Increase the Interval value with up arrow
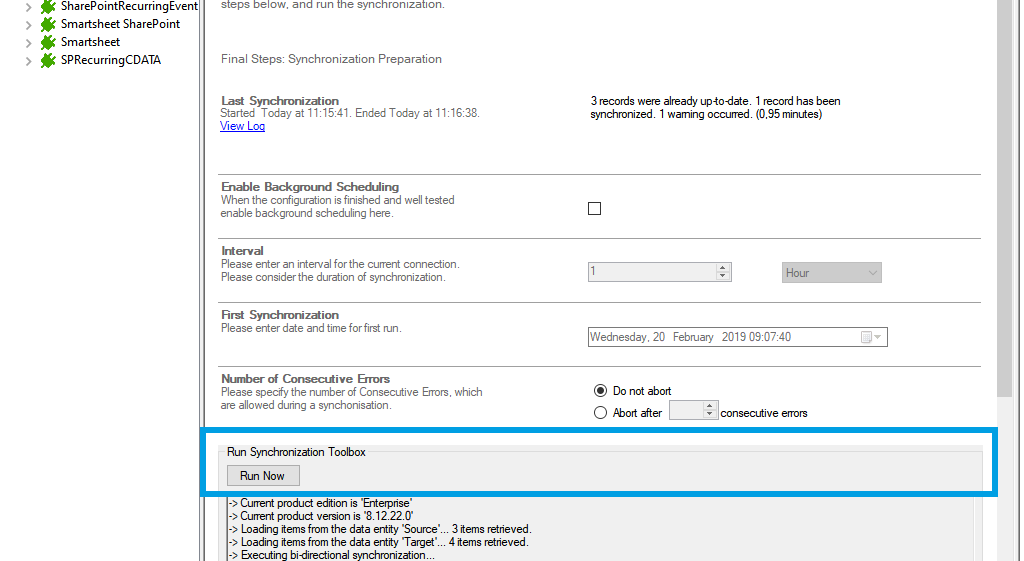The width and height of the screenshot is (1024, 561). (x=723, y=268)
